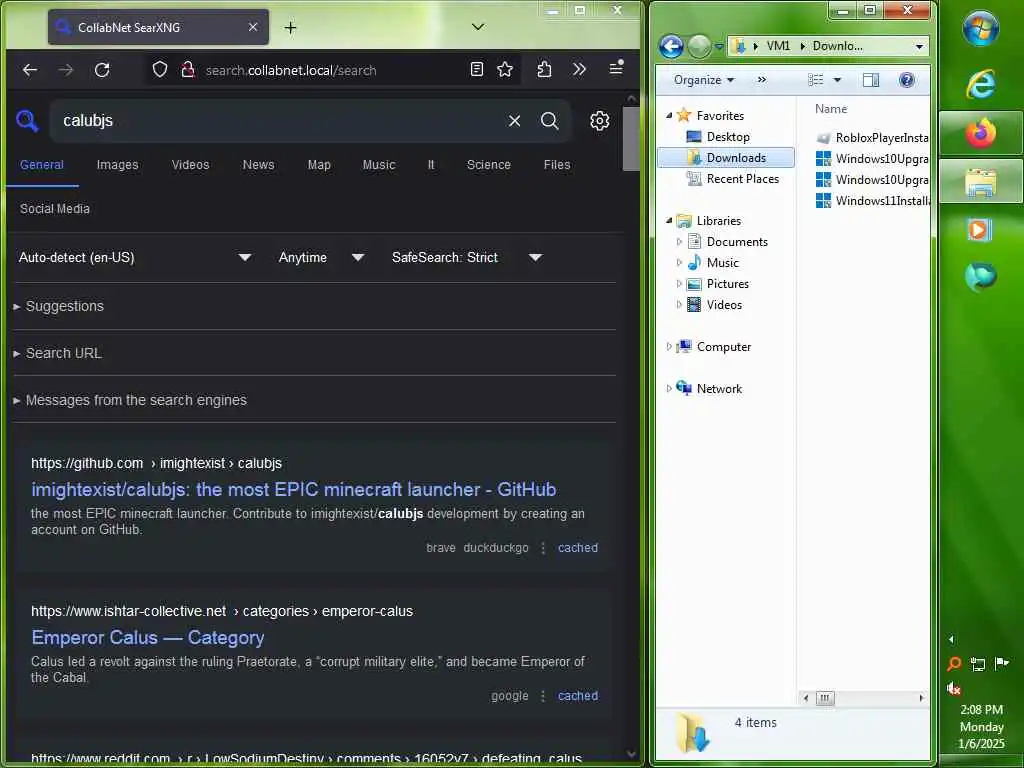This screenshot has height=768, width=1024.
Task: Expand the Network tree node
Action: click(x=669, y=389)
